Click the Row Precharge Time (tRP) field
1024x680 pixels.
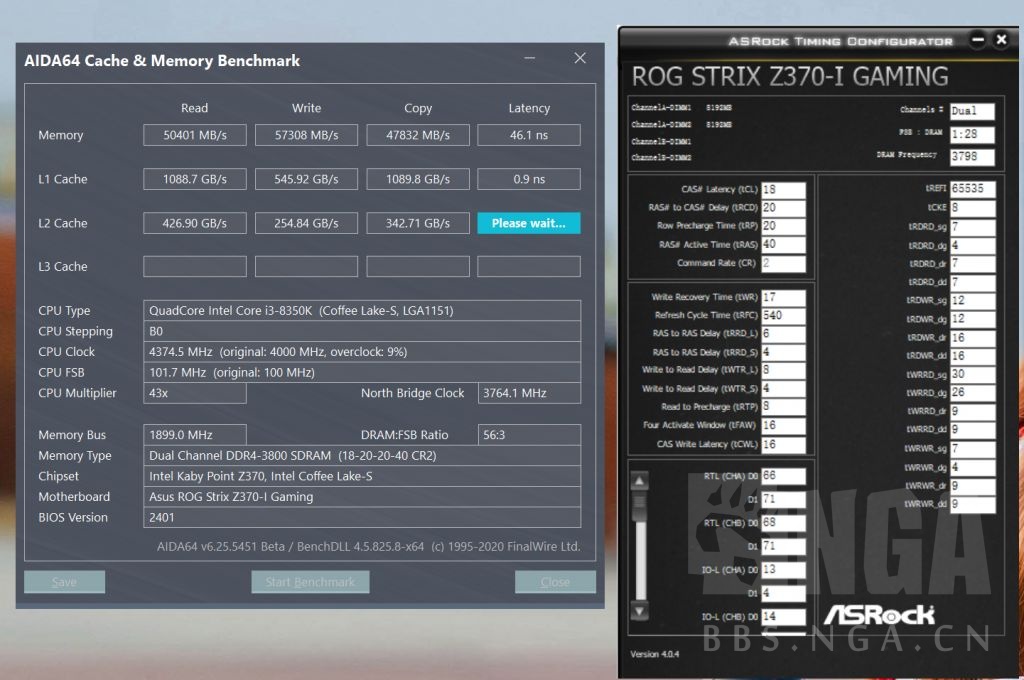784,226
